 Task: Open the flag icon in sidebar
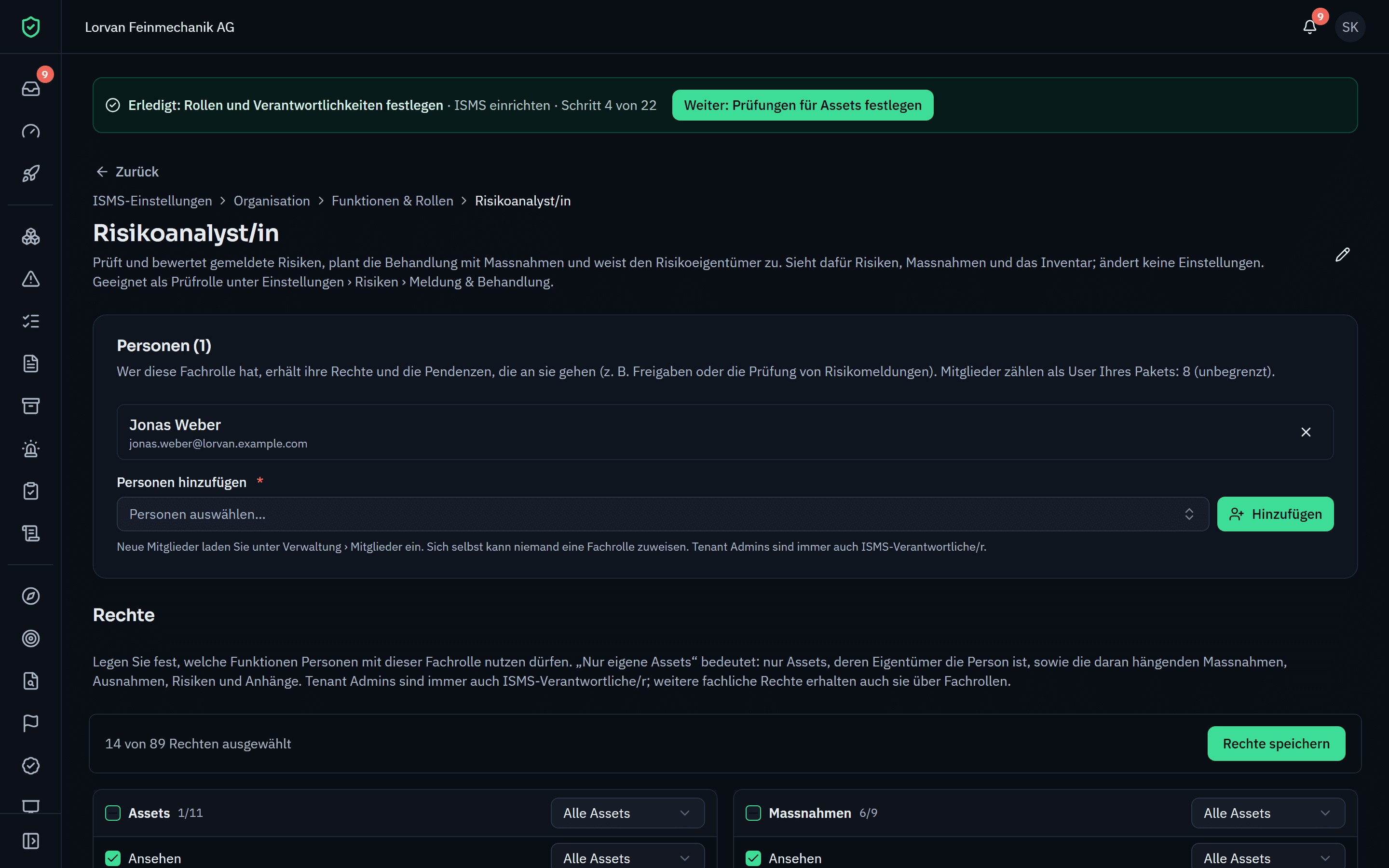(30, 723)
